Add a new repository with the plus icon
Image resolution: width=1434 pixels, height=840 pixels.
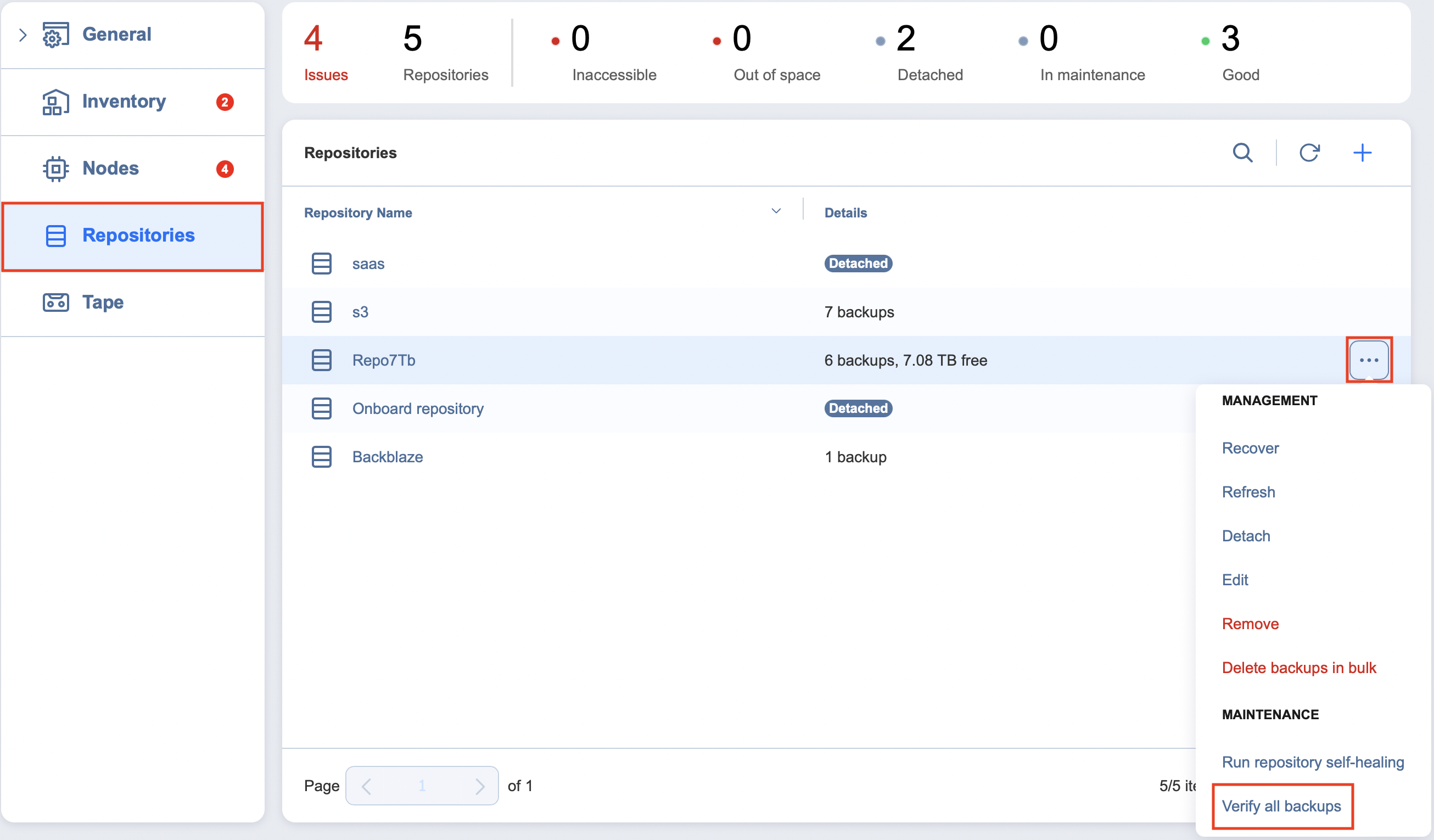click(1362, 153)
